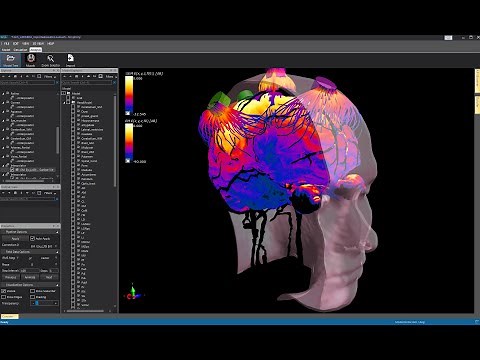Open the Edit menu
Viewport: 480px width, 360px height.
point(15,44)
